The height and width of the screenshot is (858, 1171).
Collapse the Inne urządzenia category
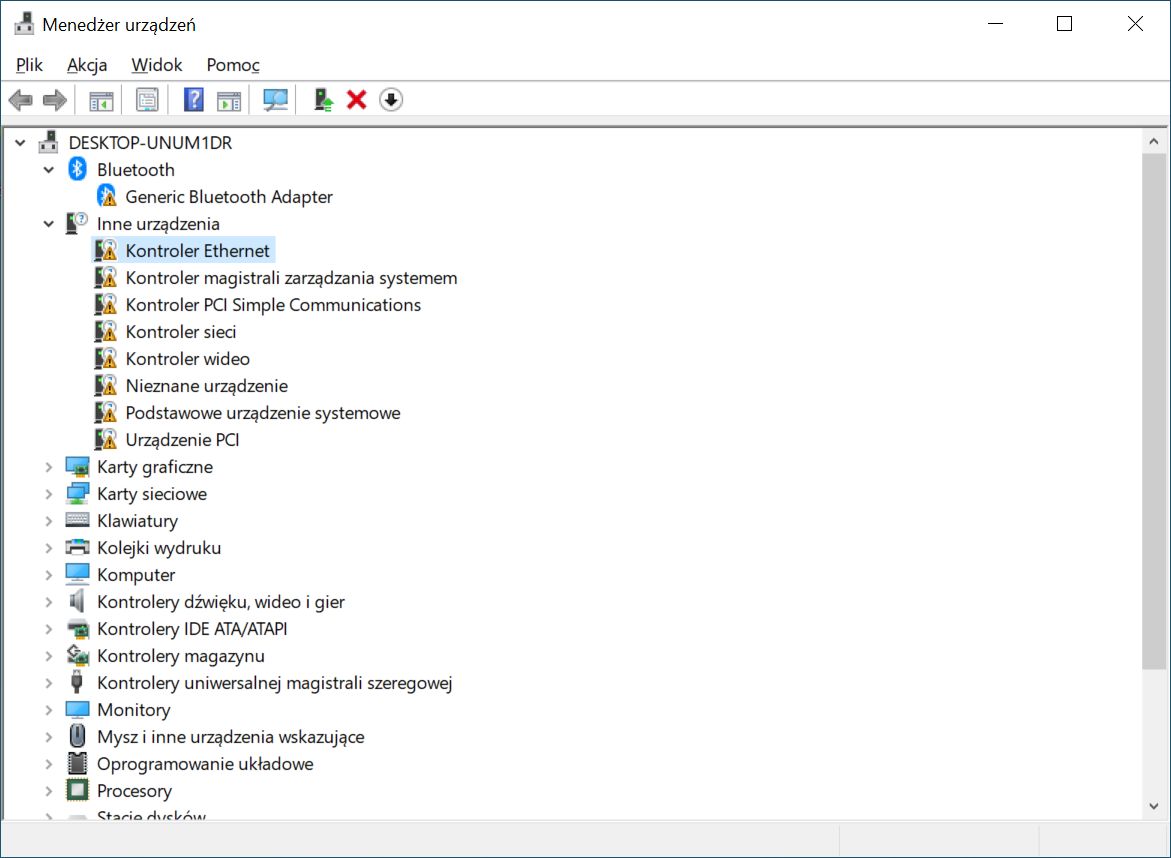(49, 223)
